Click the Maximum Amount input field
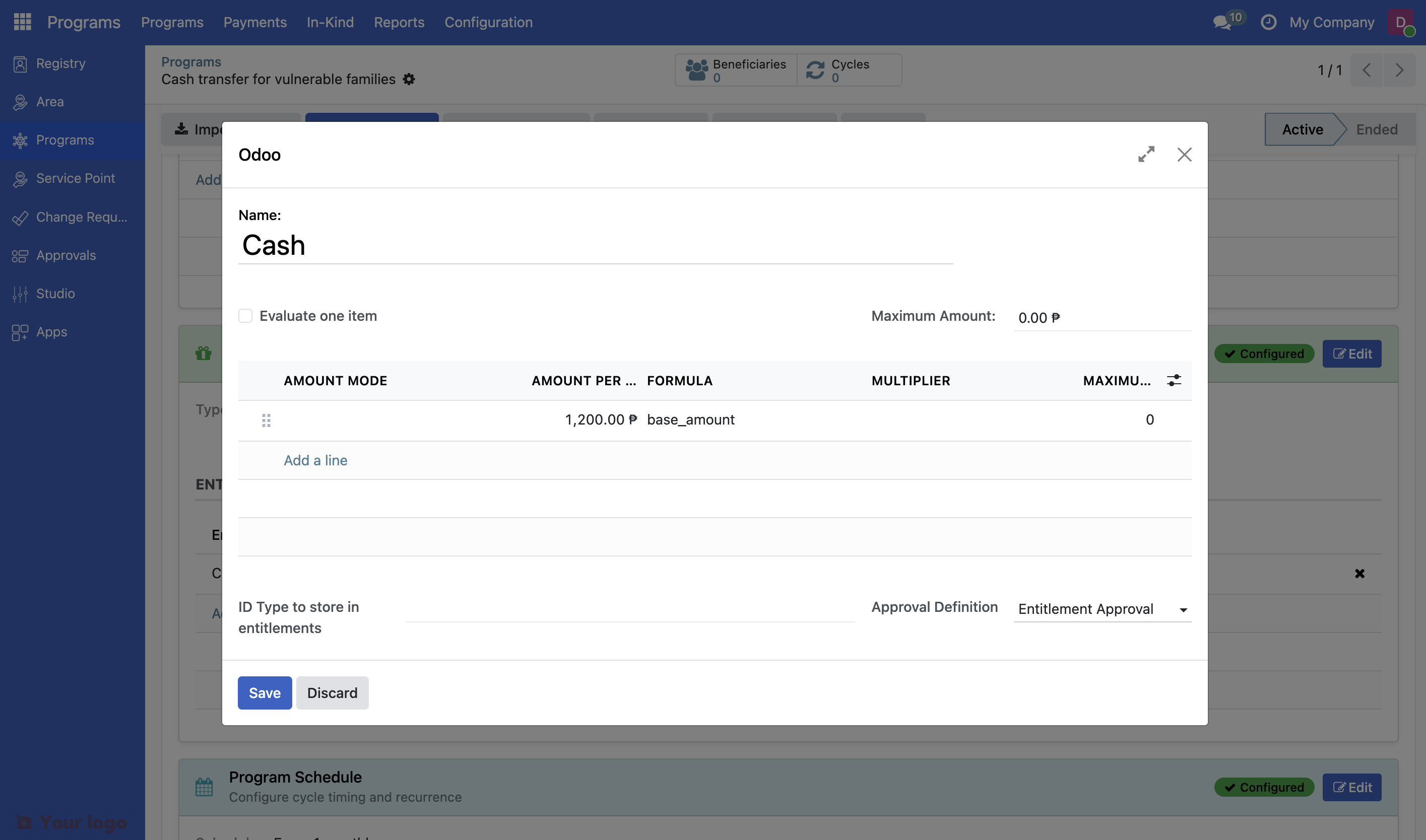The height and width of the screenshot is (840, 1426). (1101, 318)
